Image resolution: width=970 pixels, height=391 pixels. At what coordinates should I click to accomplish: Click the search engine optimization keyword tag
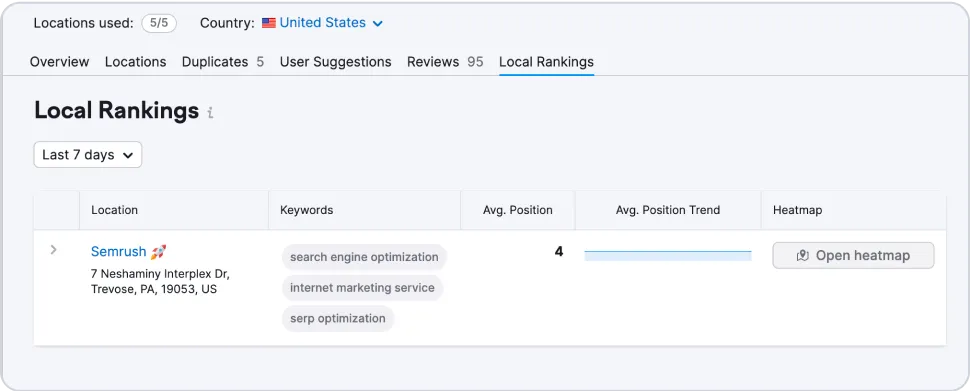(364, 257)
